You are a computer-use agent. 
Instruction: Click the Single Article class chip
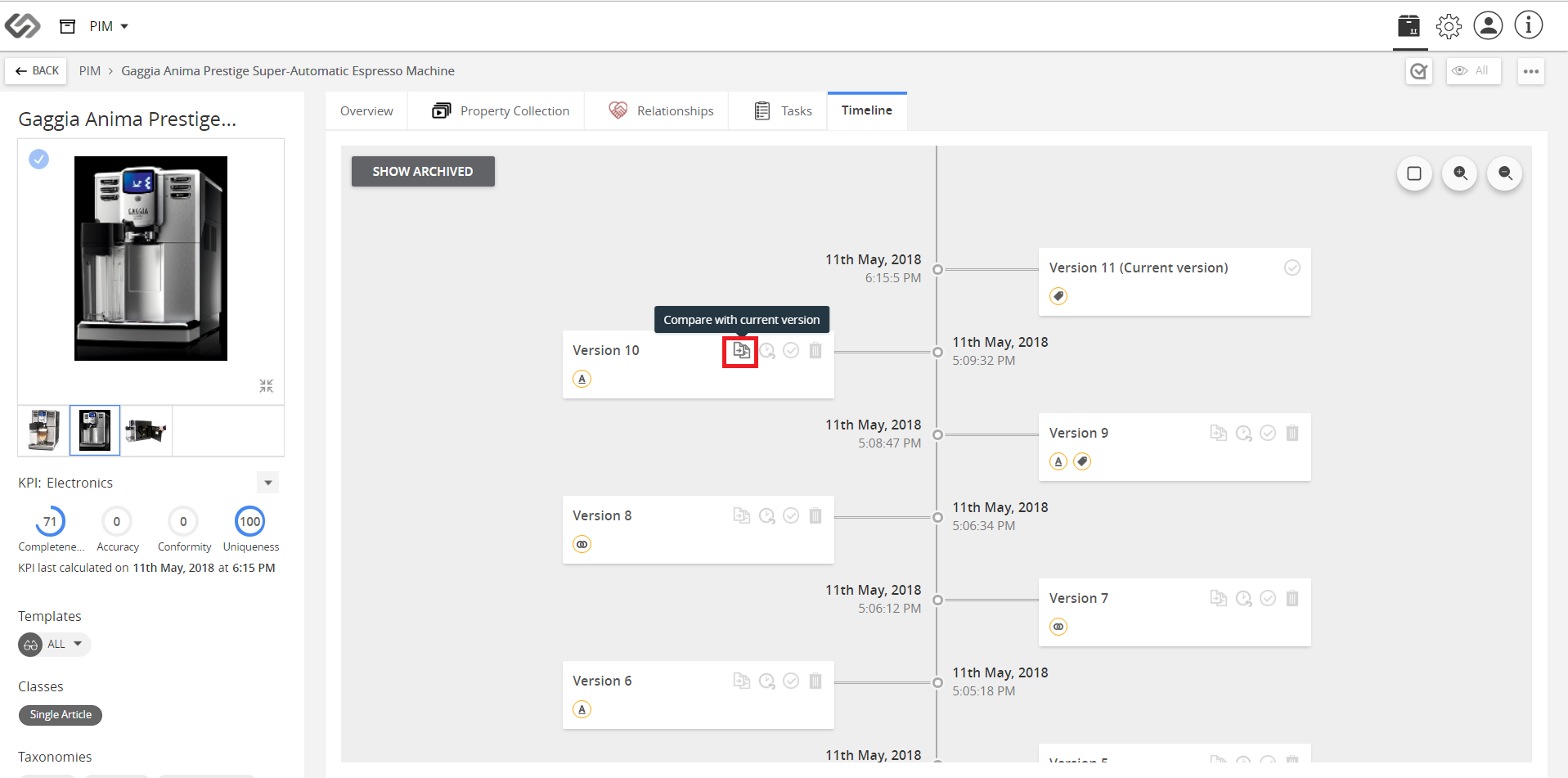tap(61, 715)
